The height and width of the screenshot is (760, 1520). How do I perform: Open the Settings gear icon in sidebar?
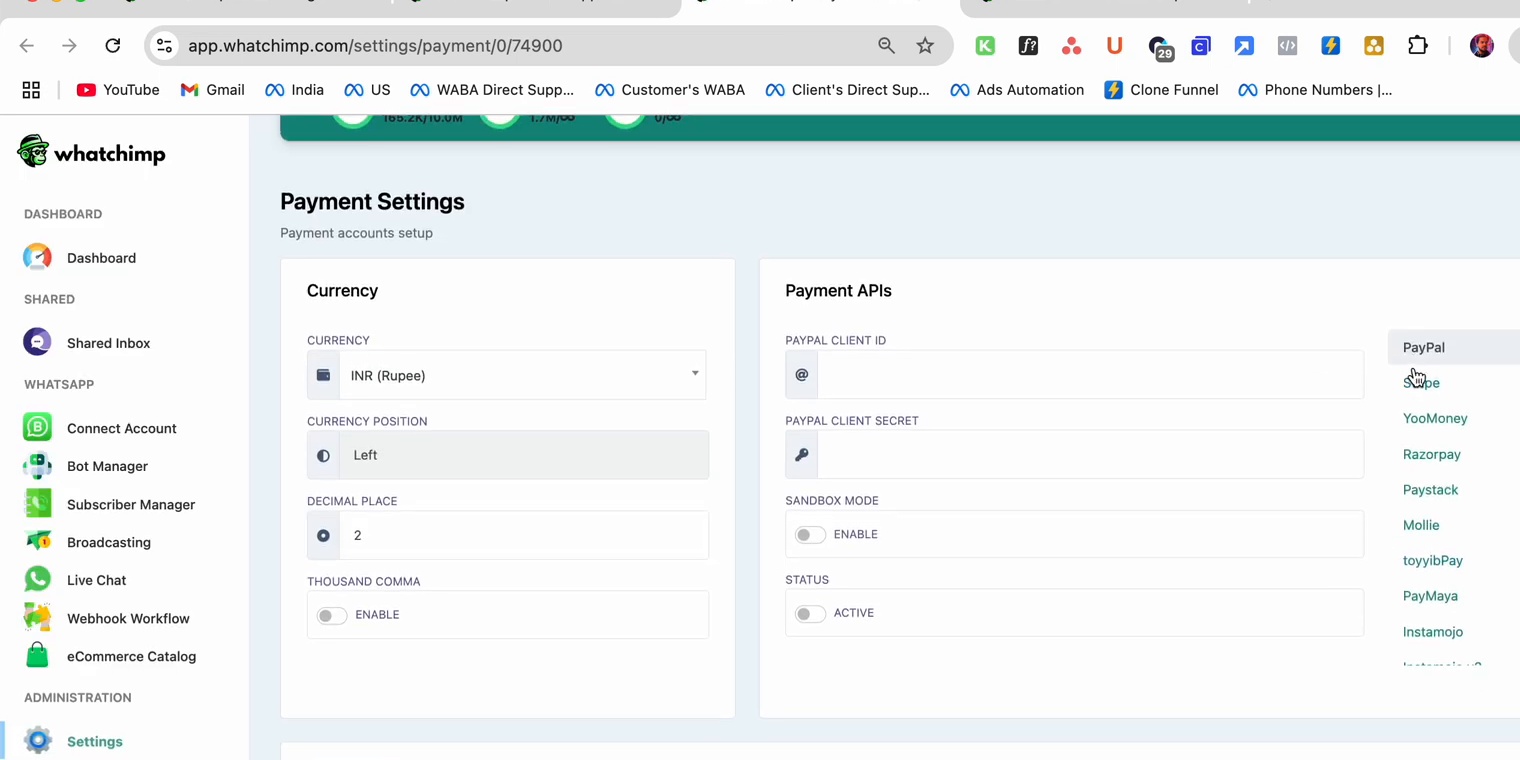pos(37,741)
